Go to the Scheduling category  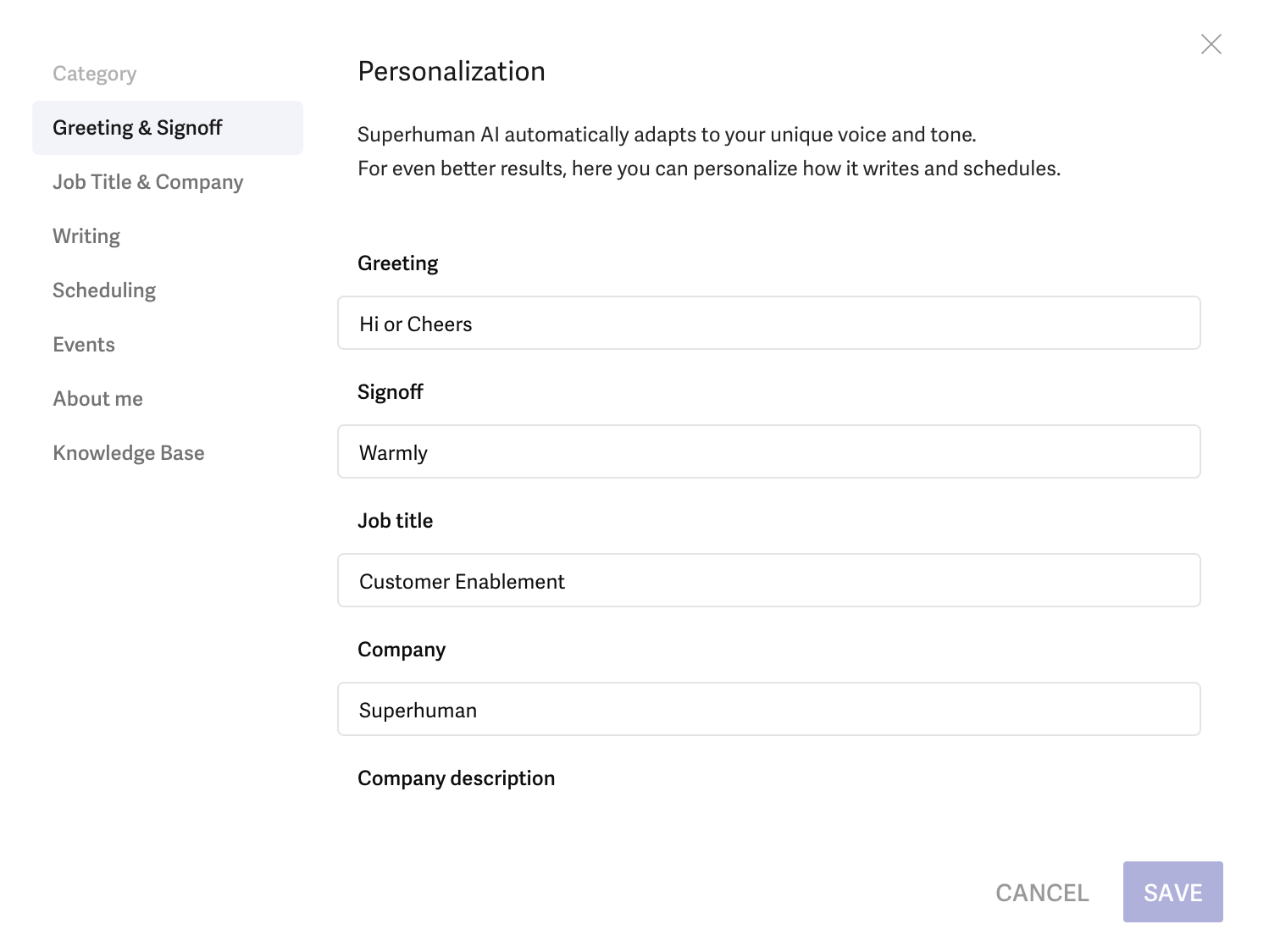pyautogui.click(x=104, y=291)
